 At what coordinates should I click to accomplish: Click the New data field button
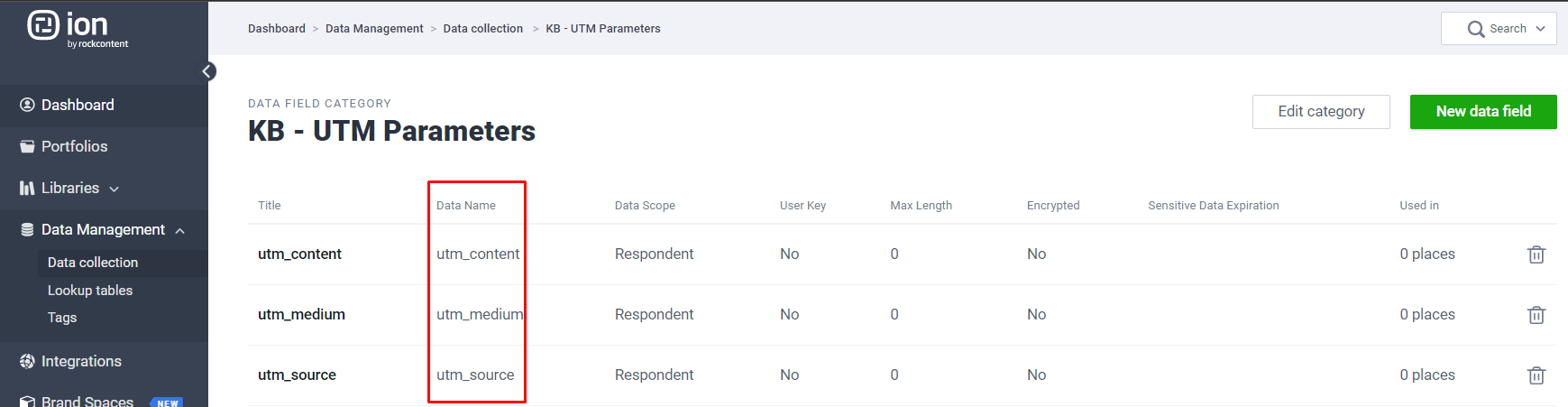(x=1483, y=112)
